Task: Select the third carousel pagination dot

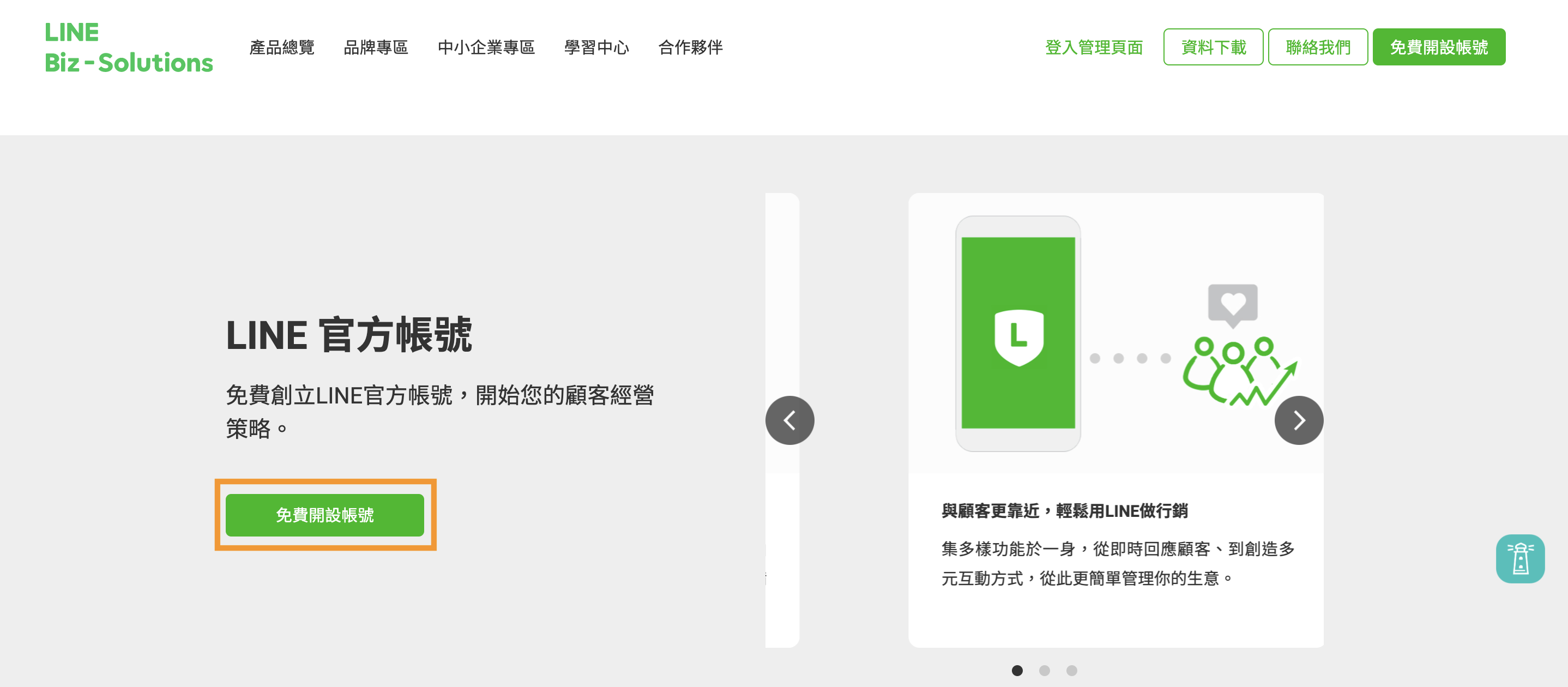Action: (1071, 671)
